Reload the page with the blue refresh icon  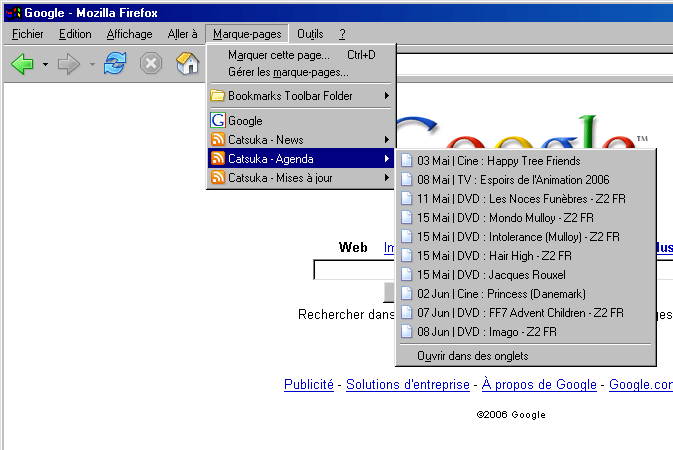pos(115,64)
